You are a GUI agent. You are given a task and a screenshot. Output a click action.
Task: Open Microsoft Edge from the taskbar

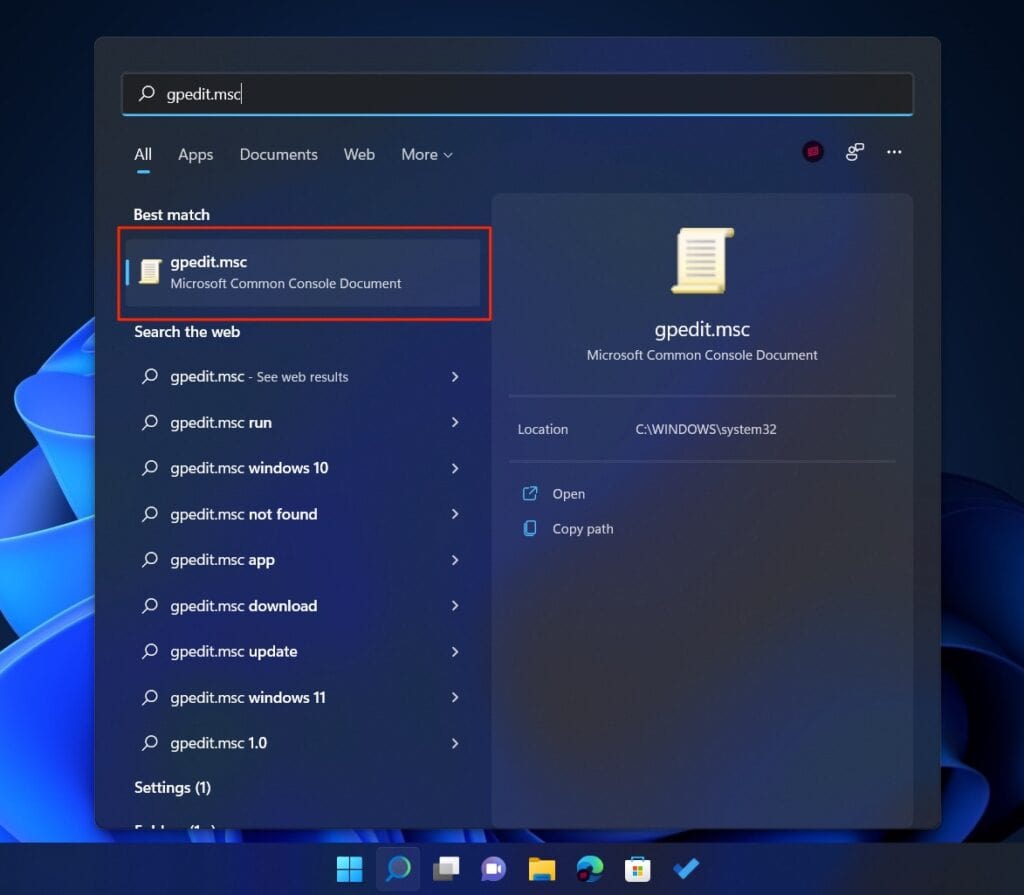point(589,869)
